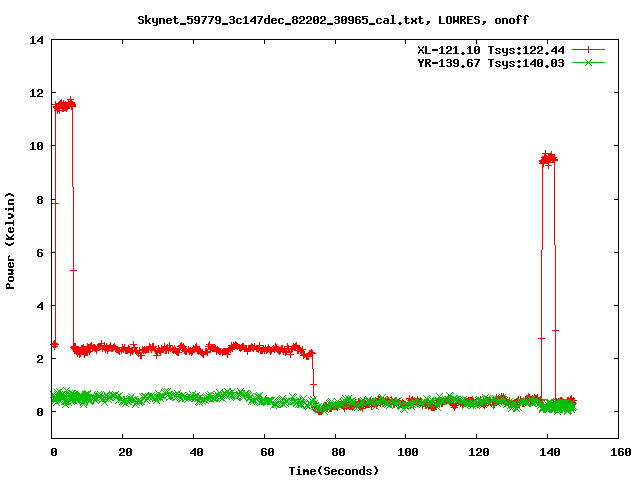Image resolution: width=640 pixels, height=480 pixels.
Task: Click the x-axis tick label 140
Action: 550,452
